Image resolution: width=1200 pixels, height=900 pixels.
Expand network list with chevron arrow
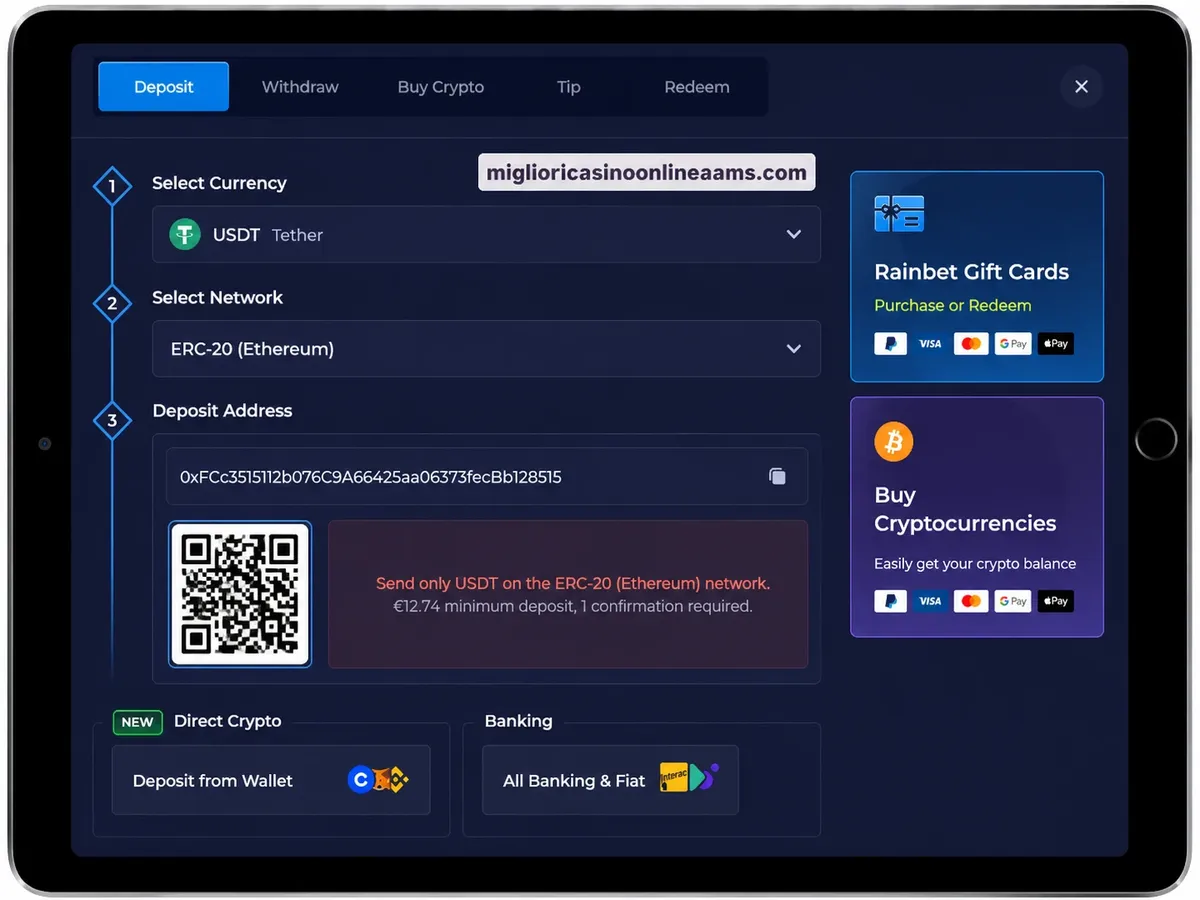794,349
